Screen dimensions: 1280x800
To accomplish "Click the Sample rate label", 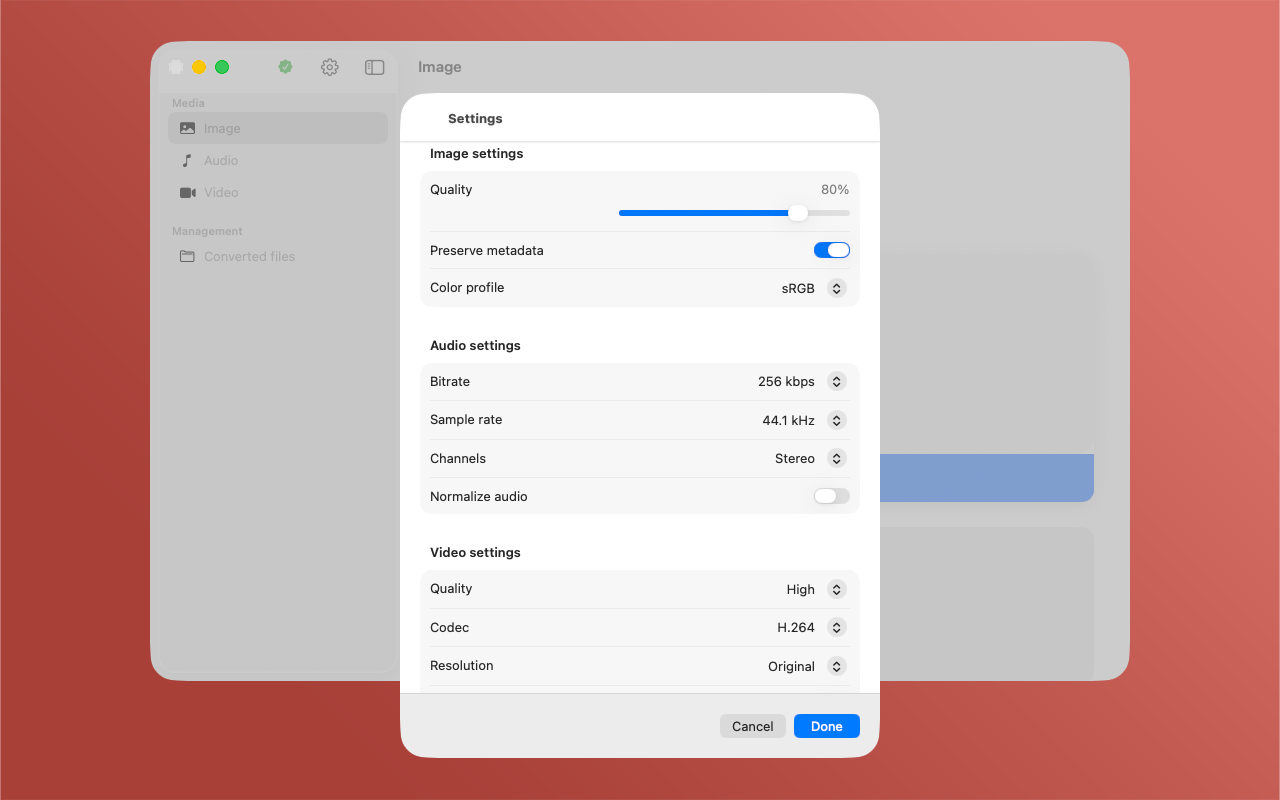I will coord(466,419).
